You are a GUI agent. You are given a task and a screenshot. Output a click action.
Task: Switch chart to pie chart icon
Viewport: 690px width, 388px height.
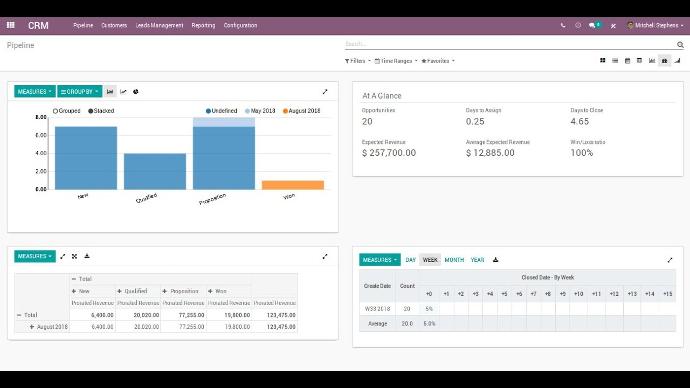[136, 92]
